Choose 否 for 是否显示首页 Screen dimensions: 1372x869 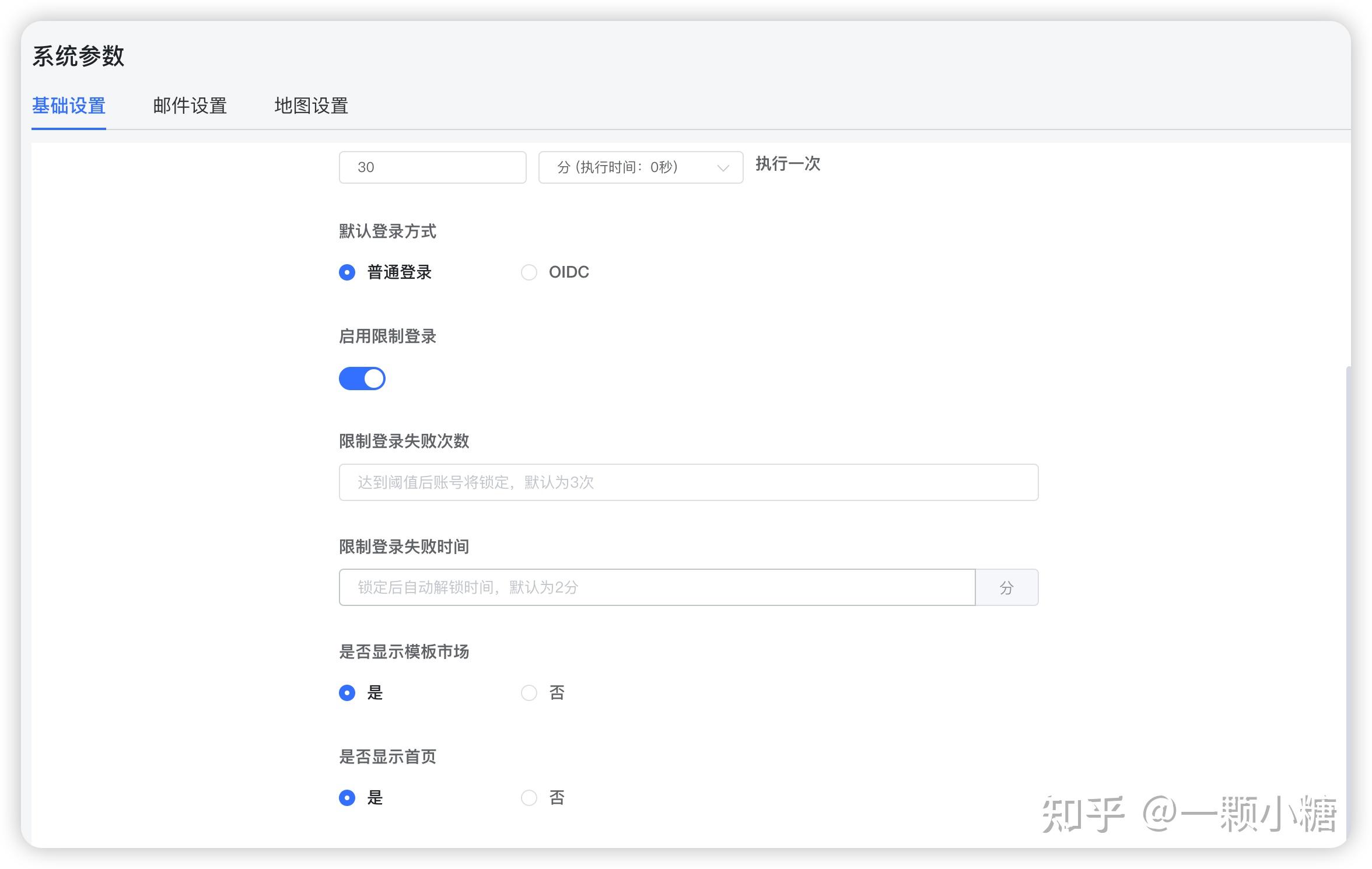pyautogui.click(x=529, y=797)
